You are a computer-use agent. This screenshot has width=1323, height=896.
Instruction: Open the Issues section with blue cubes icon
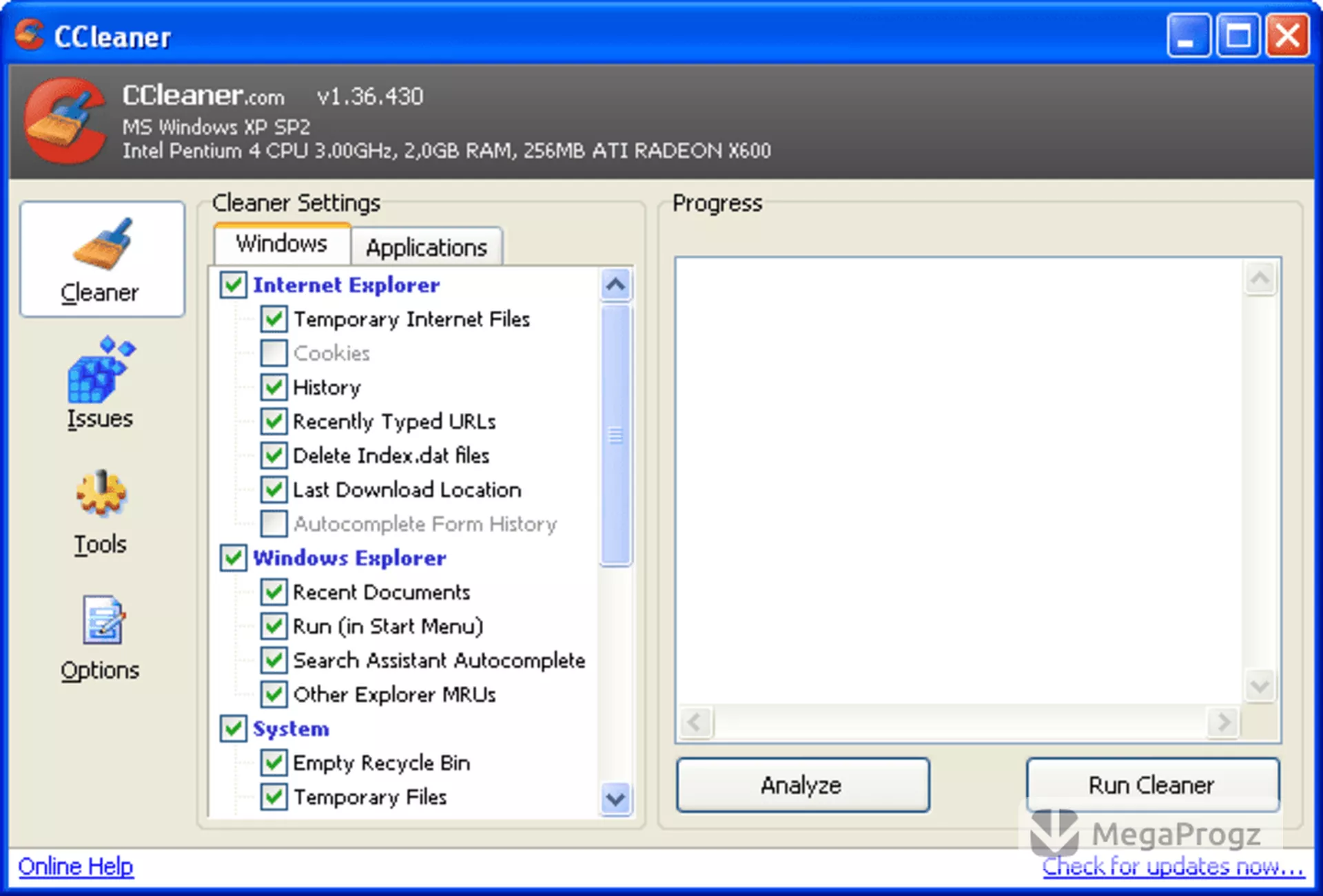pos(101,383)
